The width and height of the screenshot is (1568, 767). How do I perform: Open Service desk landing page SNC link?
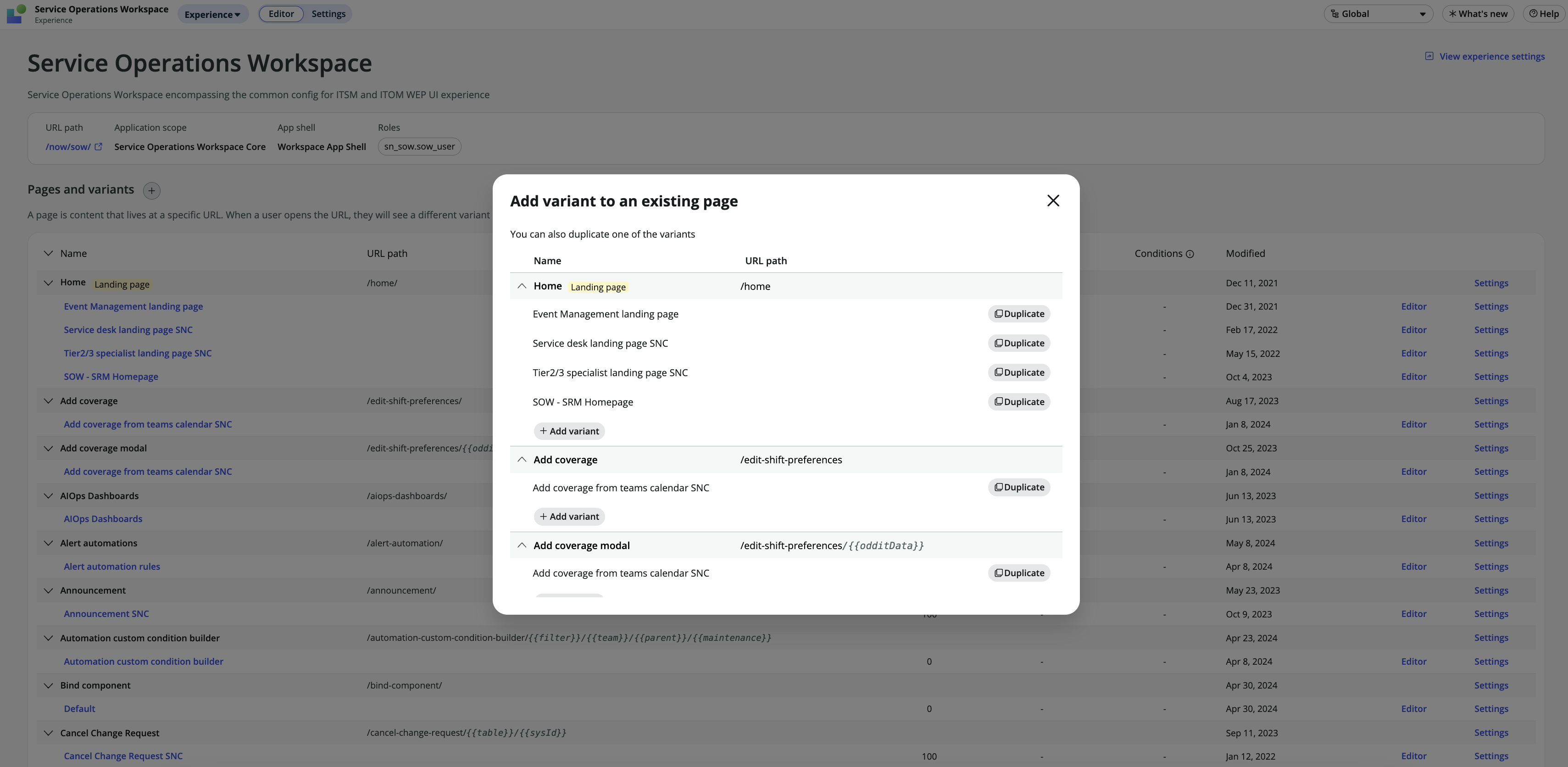pyautogui.click(x=128, y=330)
